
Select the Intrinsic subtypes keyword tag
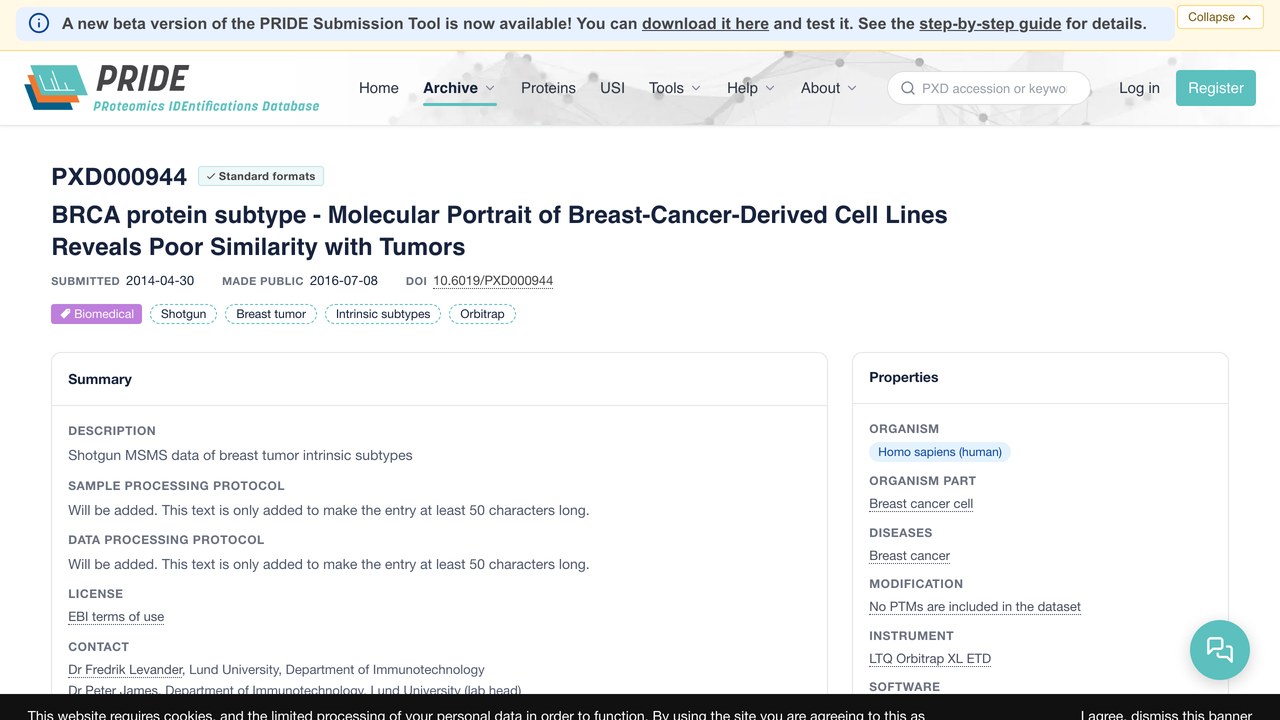point(383,314)
